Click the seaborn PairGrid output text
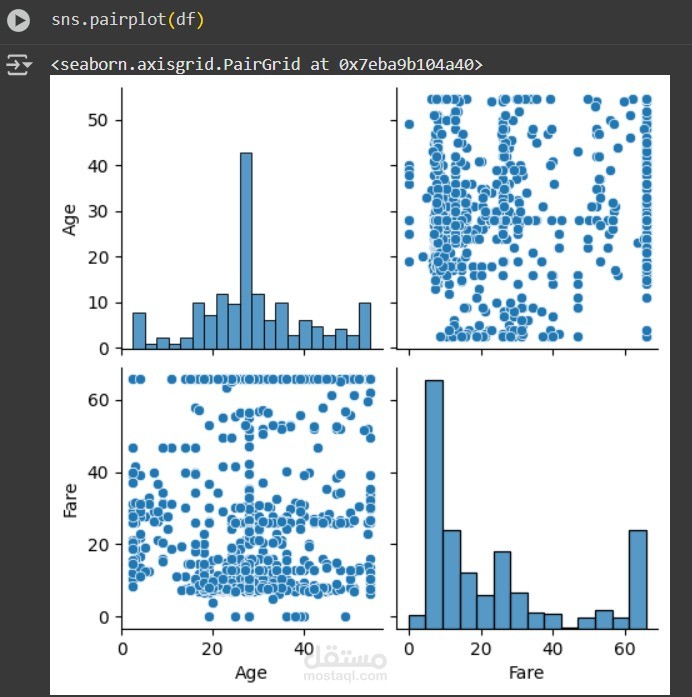Image resolution: width=692 pixels, height=697 pixels. (x=266, y=65)
